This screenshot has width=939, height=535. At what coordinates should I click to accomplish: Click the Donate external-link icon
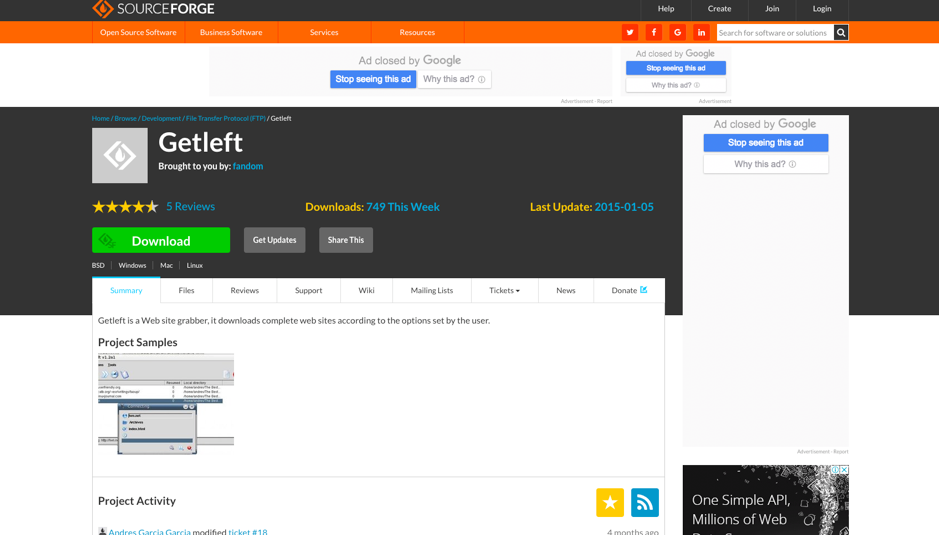click(644, 290)
